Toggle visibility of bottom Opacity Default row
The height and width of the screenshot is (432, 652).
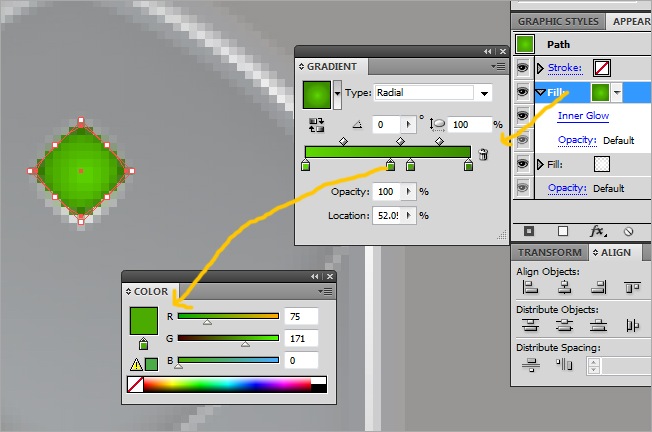pyautogui.click(x=523, y=188)
